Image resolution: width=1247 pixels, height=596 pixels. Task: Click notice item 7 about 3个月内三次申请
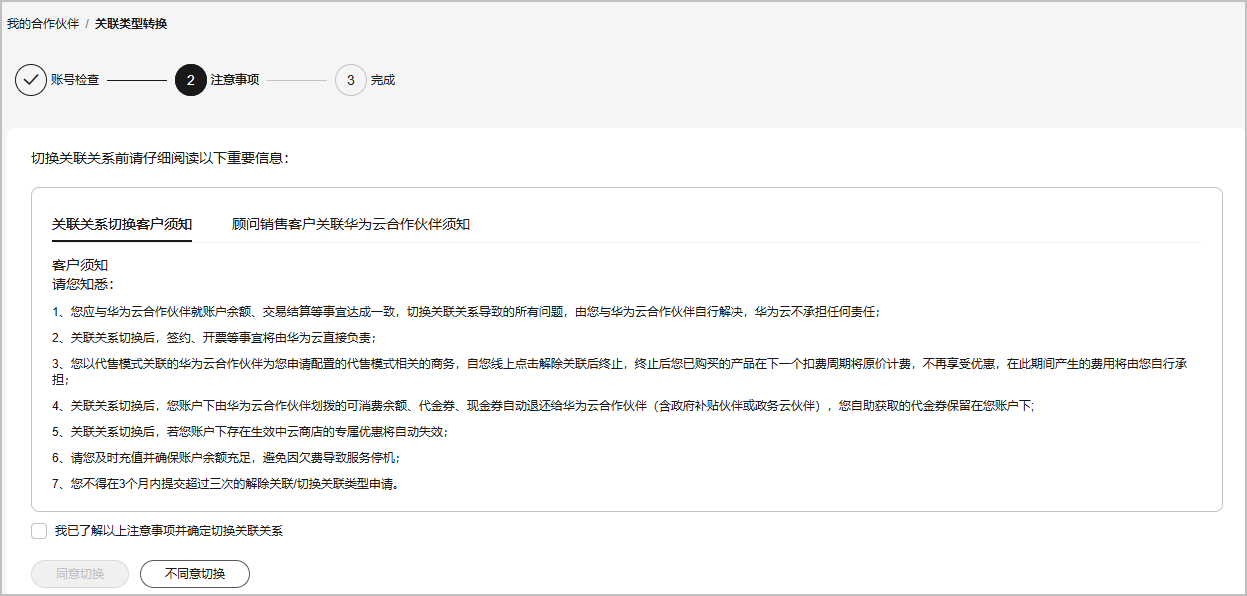pos(226,485)
